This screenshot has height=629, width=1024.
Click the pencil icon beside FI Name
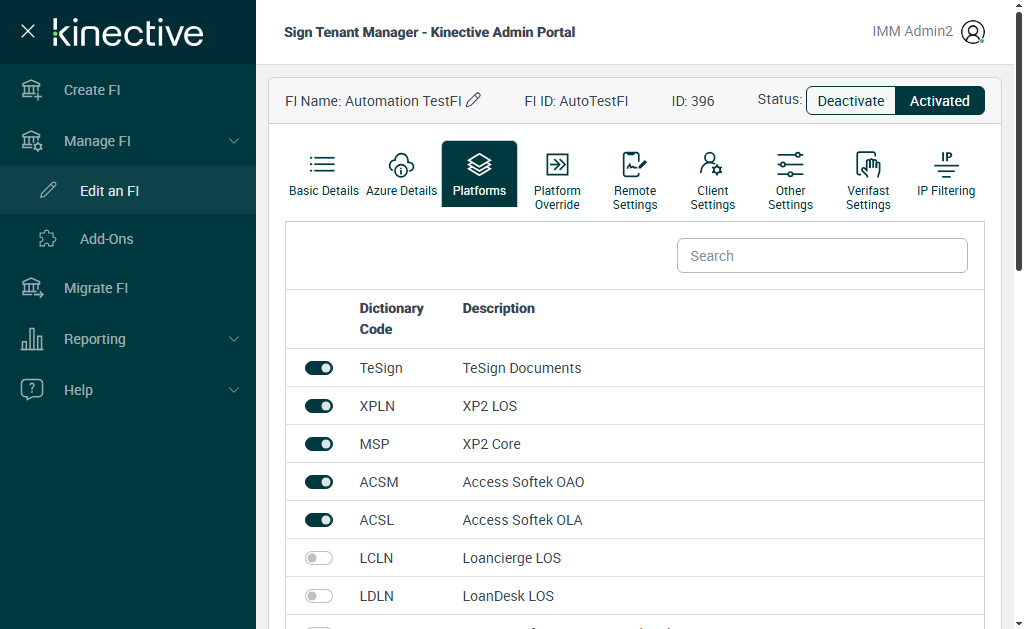tap(474, 100)
